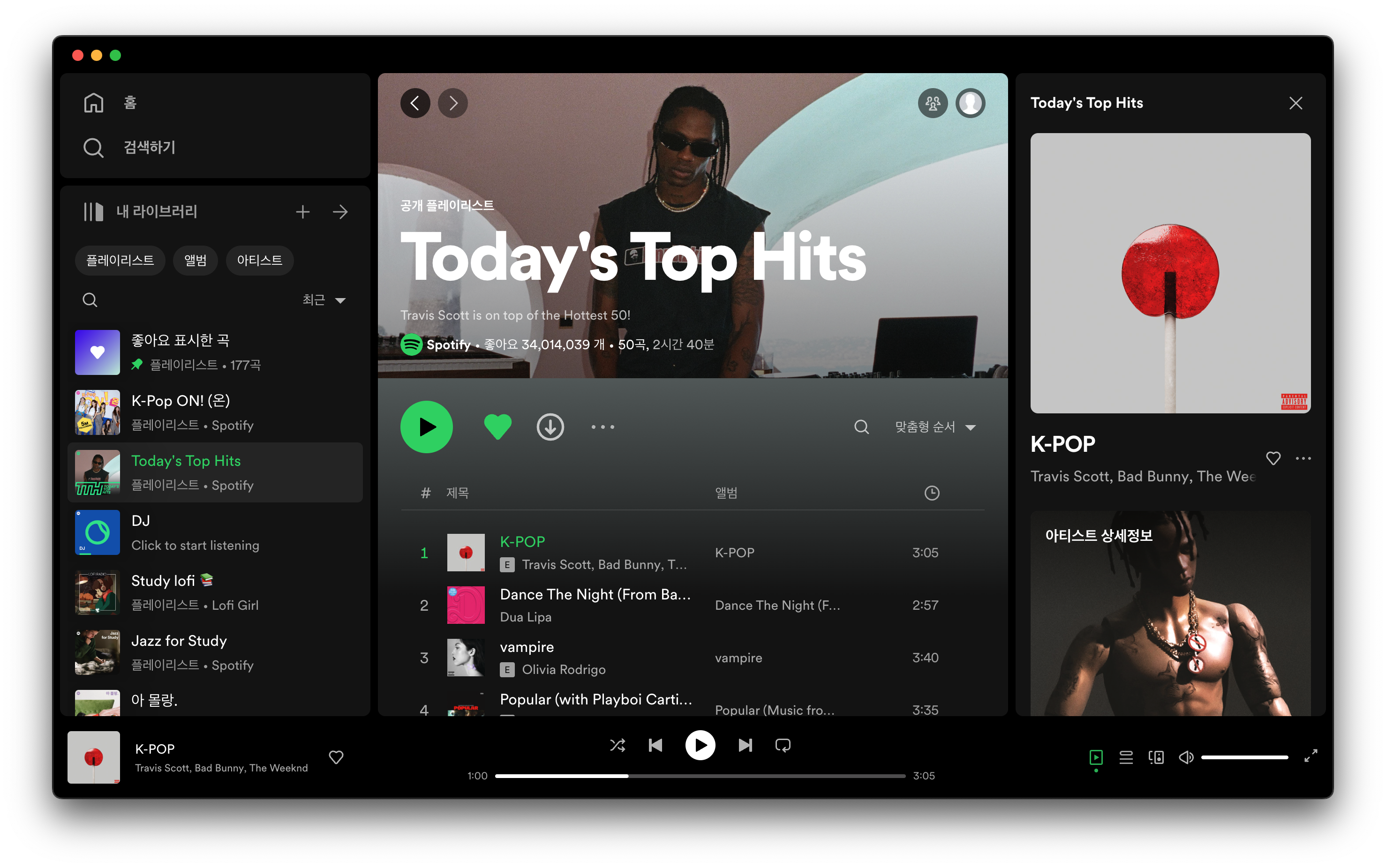Open Olivia Rodrigo artist link
This screenshot has width=1386, height=868.
(564, 670)
